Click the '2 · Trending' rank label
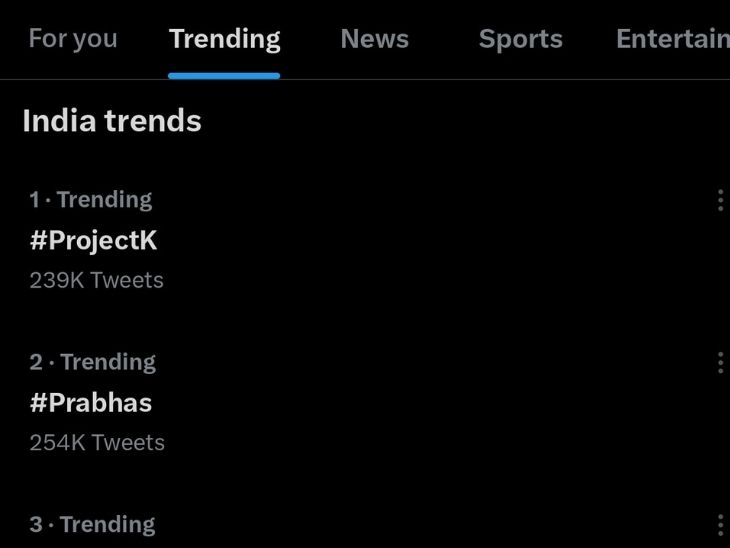Viewport: 730px width, 548px height. point(93,362)
